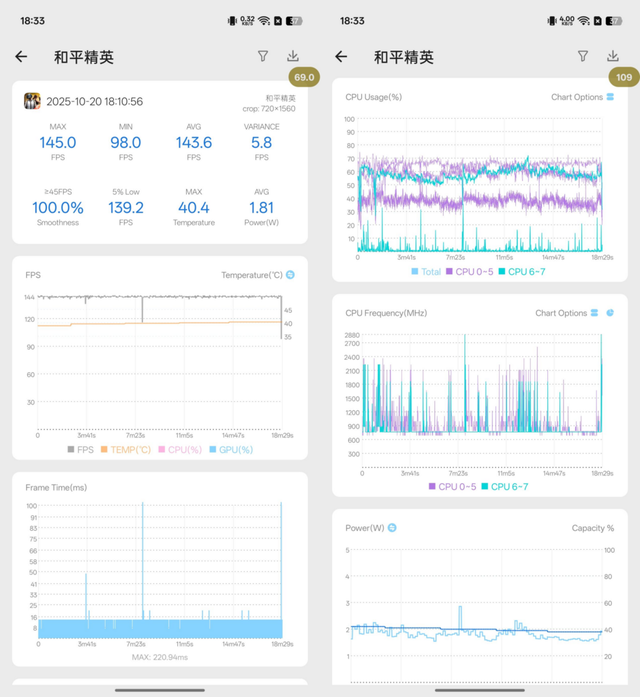Tap download icon on right screen
Image resolution: width=640 pixels, height=697 pixels.
click(613, 57)
